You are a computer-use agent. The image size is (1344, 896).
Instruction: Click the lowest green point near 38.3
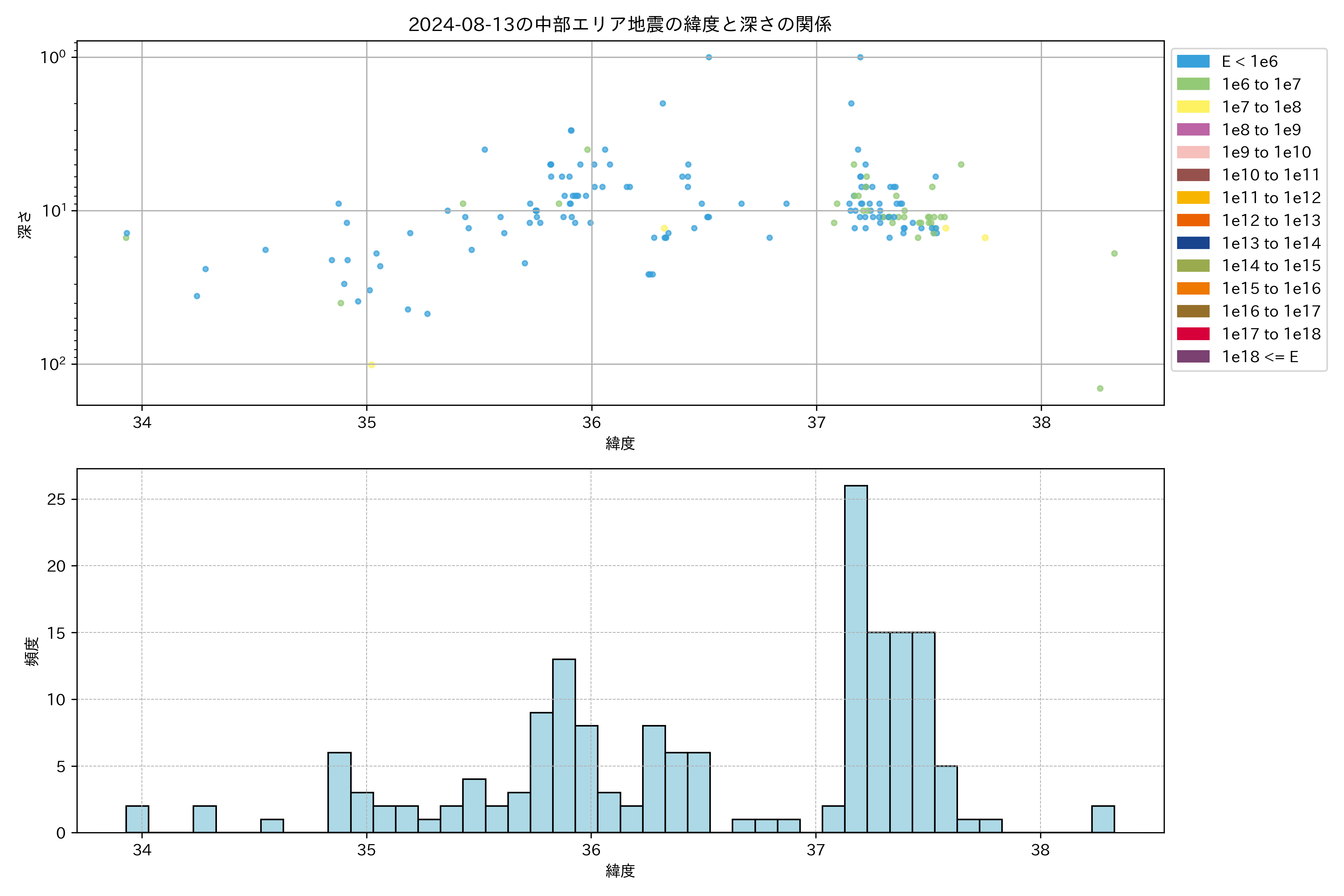coord(1100,389)
